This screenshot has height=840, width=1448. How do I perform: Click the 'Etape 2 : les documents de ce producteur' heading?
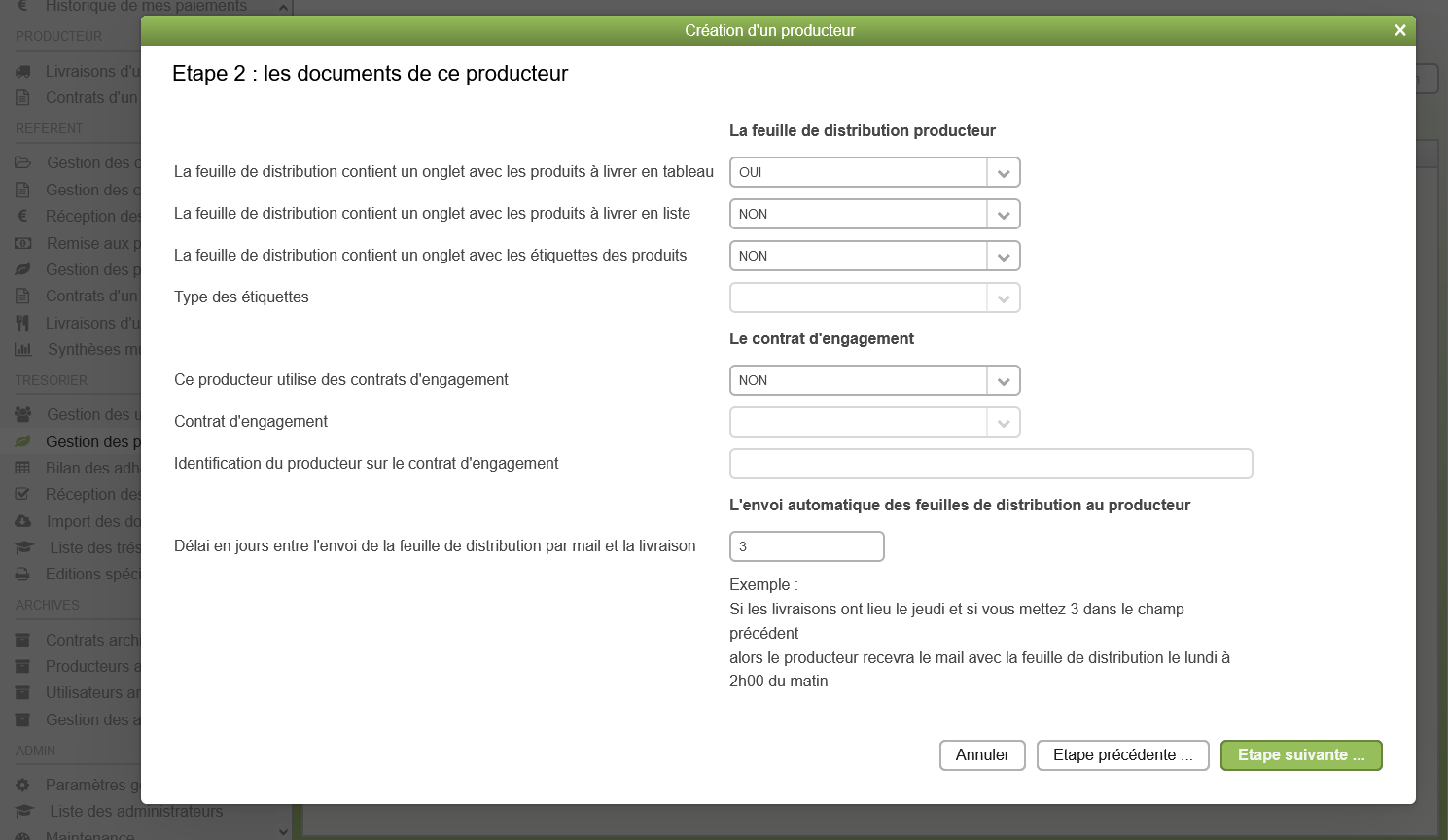pos(370,74)
